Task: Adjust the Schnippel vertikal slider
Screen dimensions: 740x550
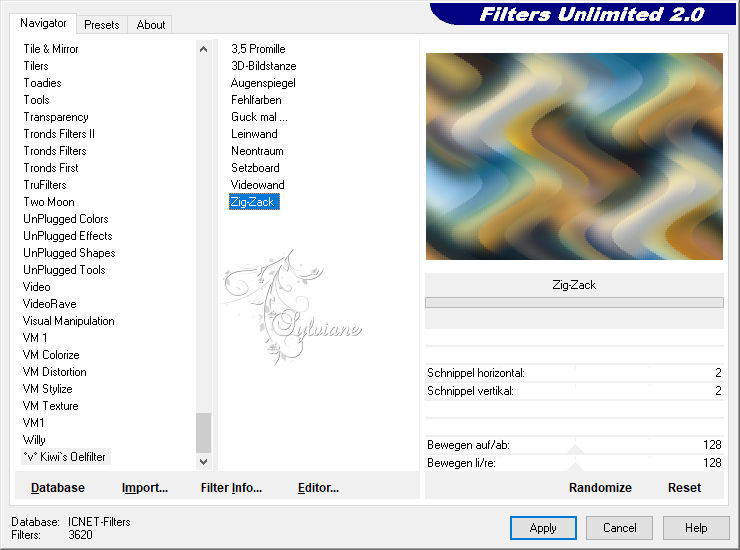Action: click(574, 391)
